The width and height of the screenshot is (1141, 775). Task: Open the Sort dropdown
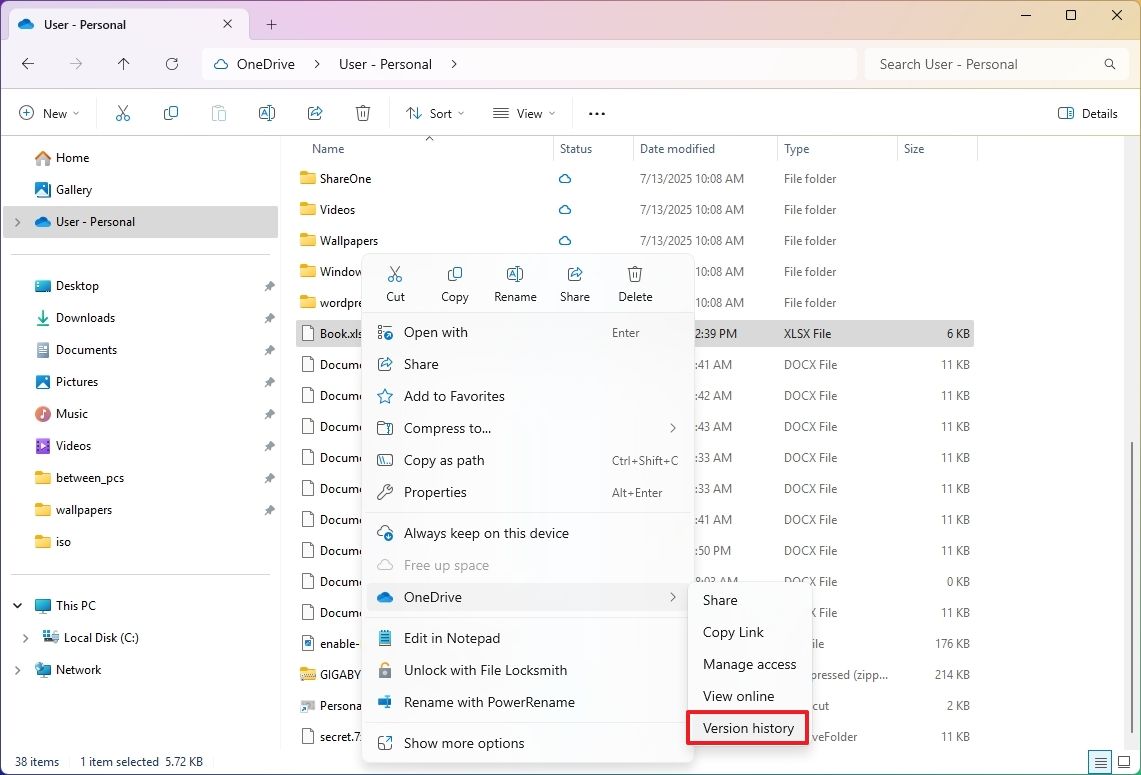[434, 113]
